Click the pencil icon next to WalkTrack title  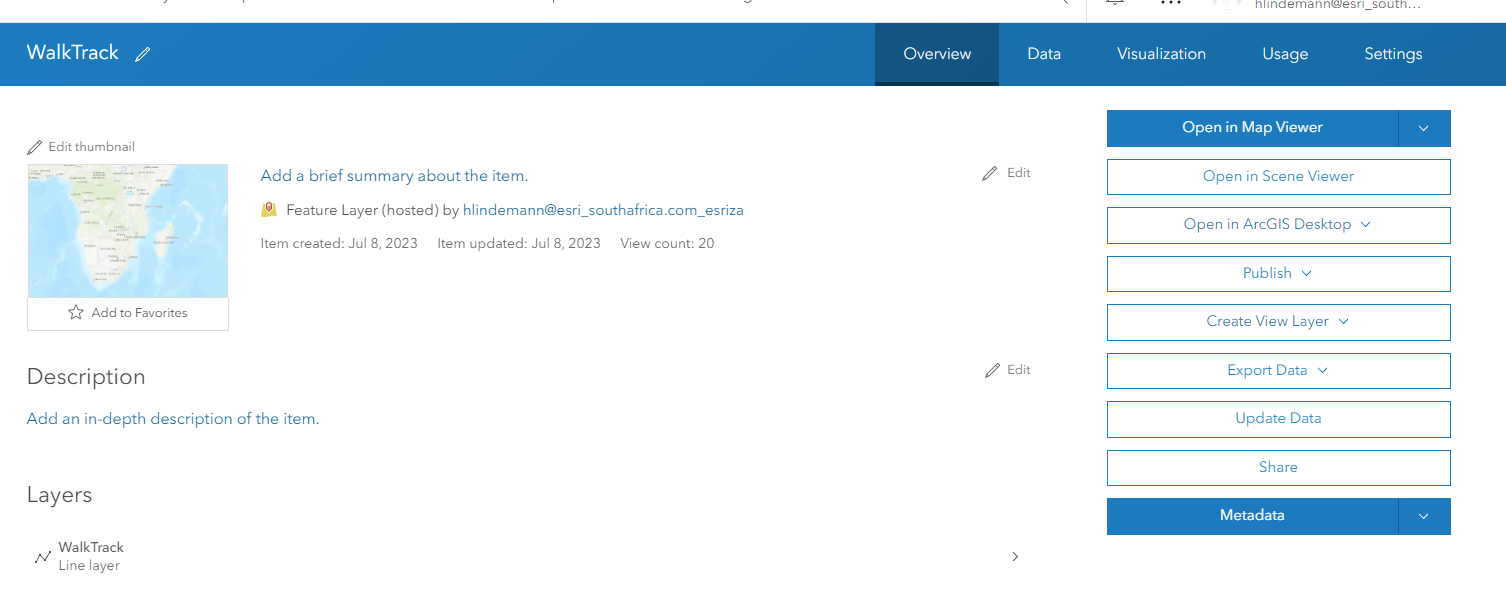click(x=142, y=53)
